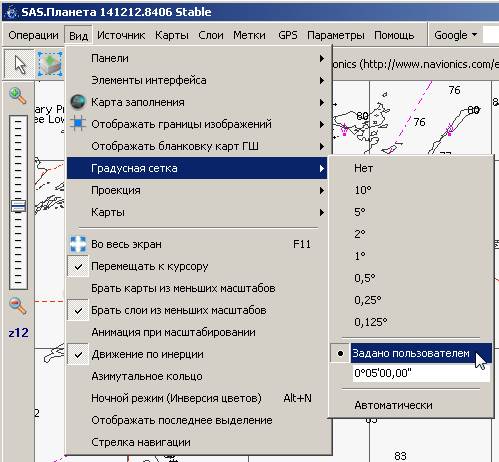Click the globe icon beside Карта заполнения
499x462 pixels.
click(x=78, y=102)
